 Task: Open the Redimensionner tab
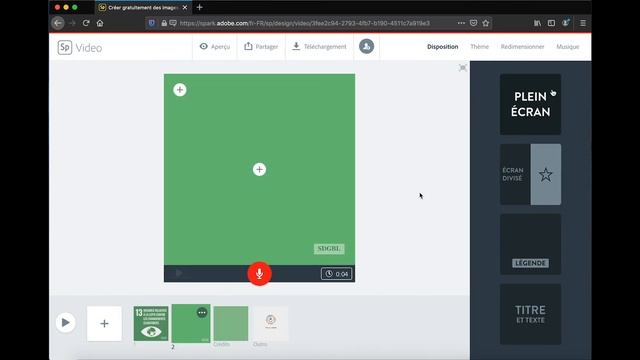click(522, 47)
